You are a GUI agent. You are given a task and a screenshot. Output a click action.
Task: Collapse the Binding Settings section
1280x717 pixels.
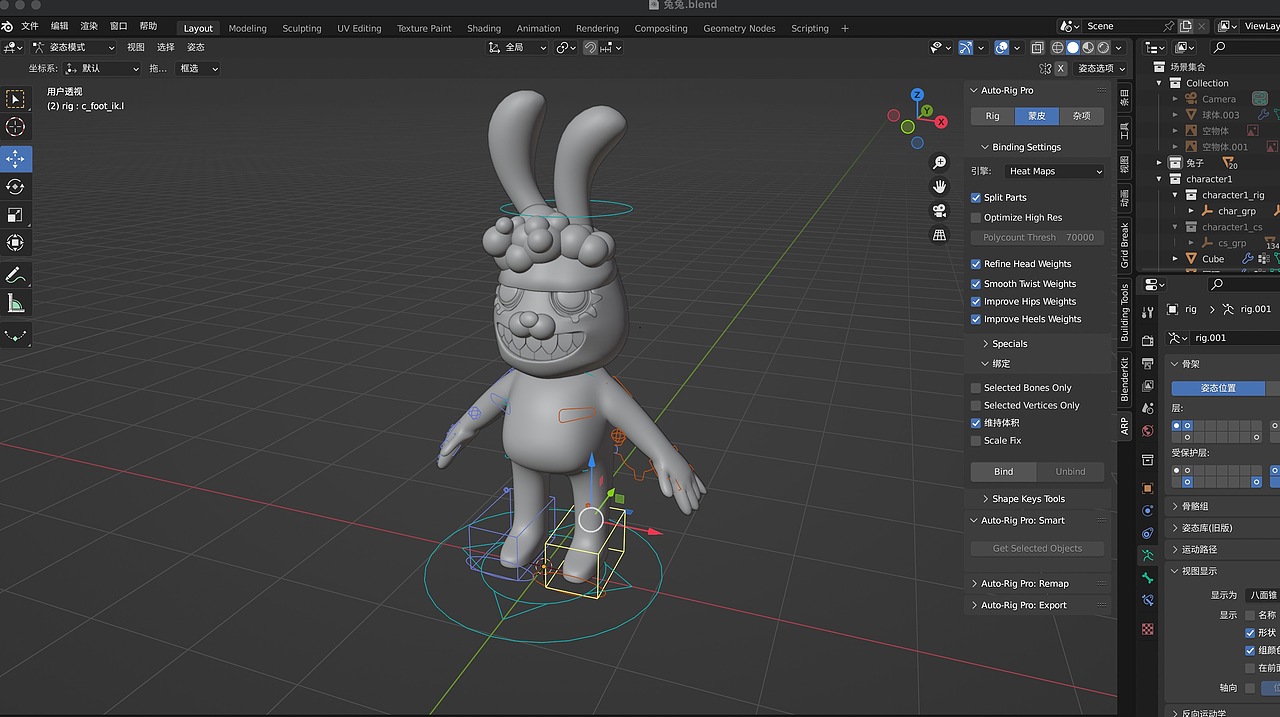(1020, 147)
